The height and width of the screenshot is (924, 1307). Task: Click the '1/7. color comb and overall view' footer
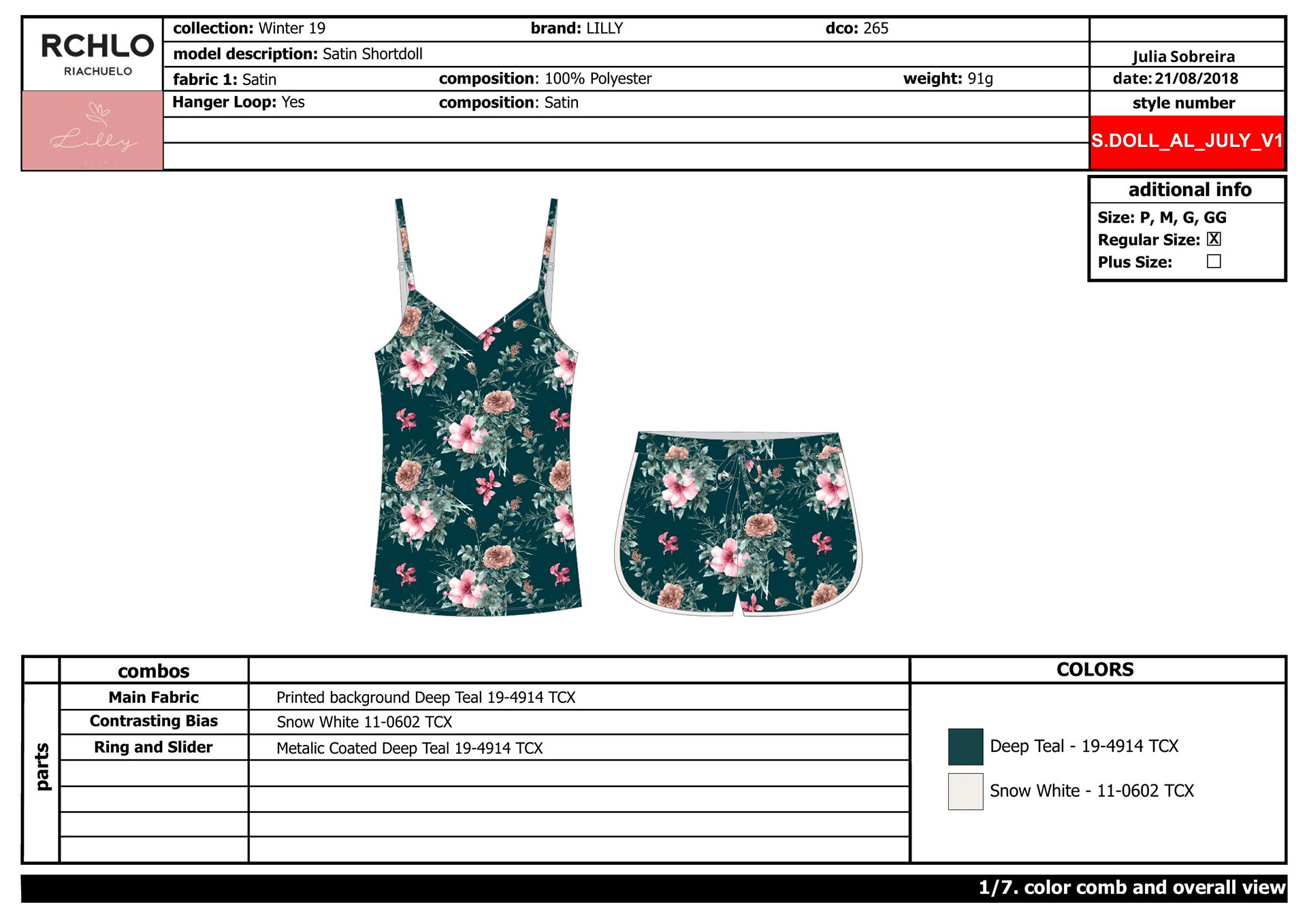point(1131,888)
